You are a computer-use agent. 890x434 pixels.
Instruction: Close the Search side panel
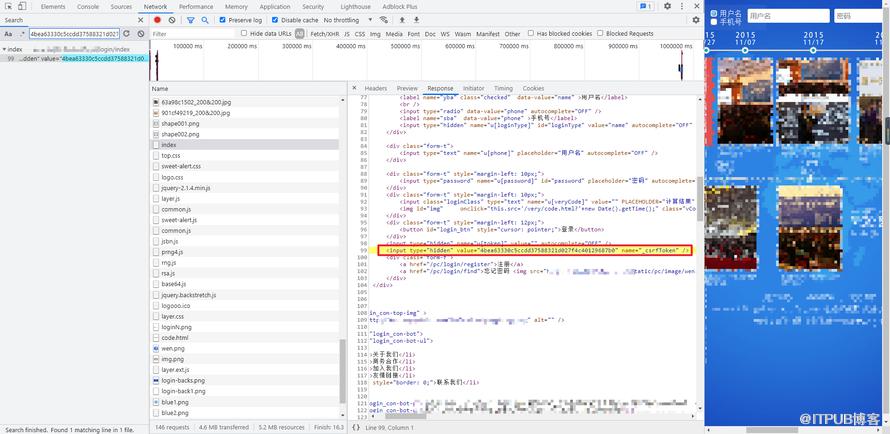[x=141, y=20]
